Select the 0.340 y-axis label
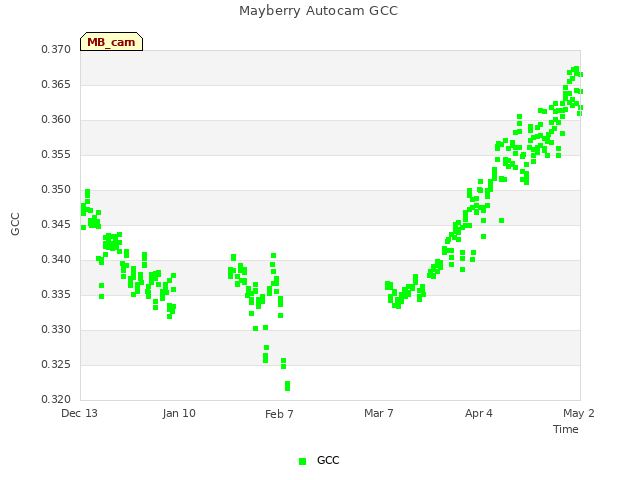640x480 pixels. pos(56,260)
